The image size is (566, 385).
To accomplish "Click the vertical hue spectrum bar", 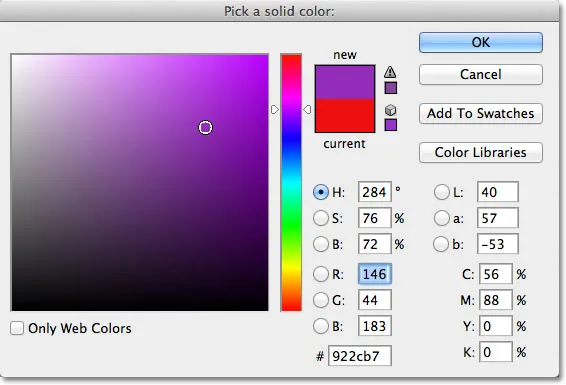I will pyautogui.click(x=291, y=182).
